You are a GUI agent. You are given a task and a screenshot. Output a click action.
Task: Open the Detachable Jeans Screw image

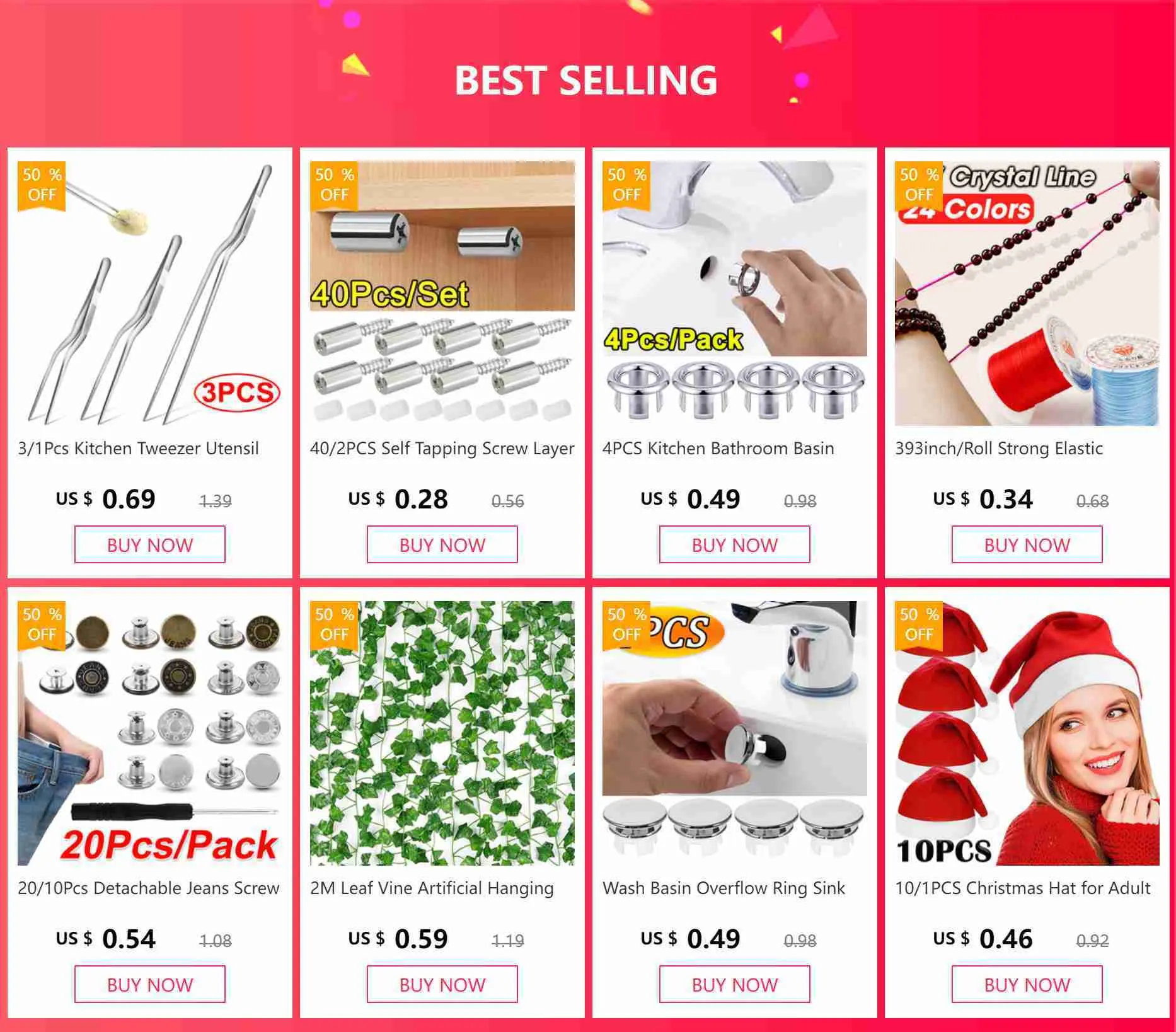tap(150, 733)
